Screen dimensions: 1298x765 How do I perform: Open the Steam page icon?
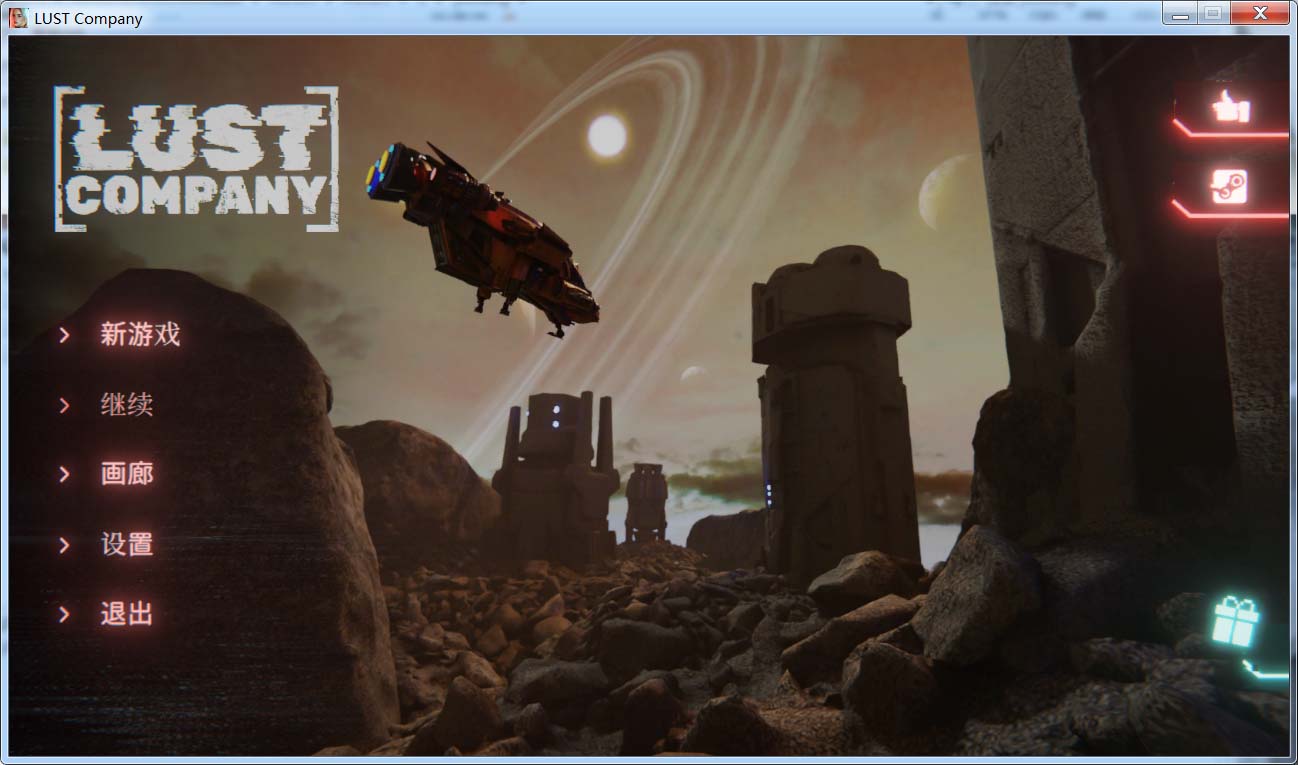(x=1229, y=187)
